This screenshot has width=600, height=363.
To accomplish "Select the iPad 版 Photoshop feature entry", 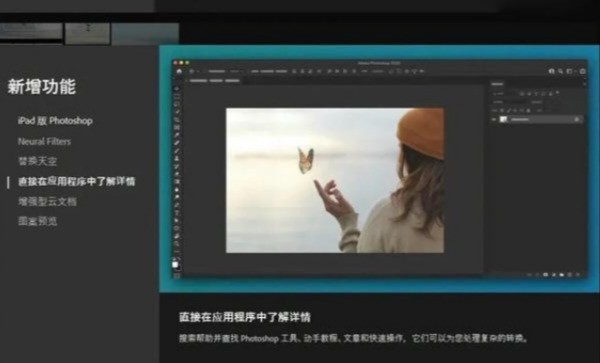I will coord(55,121).
